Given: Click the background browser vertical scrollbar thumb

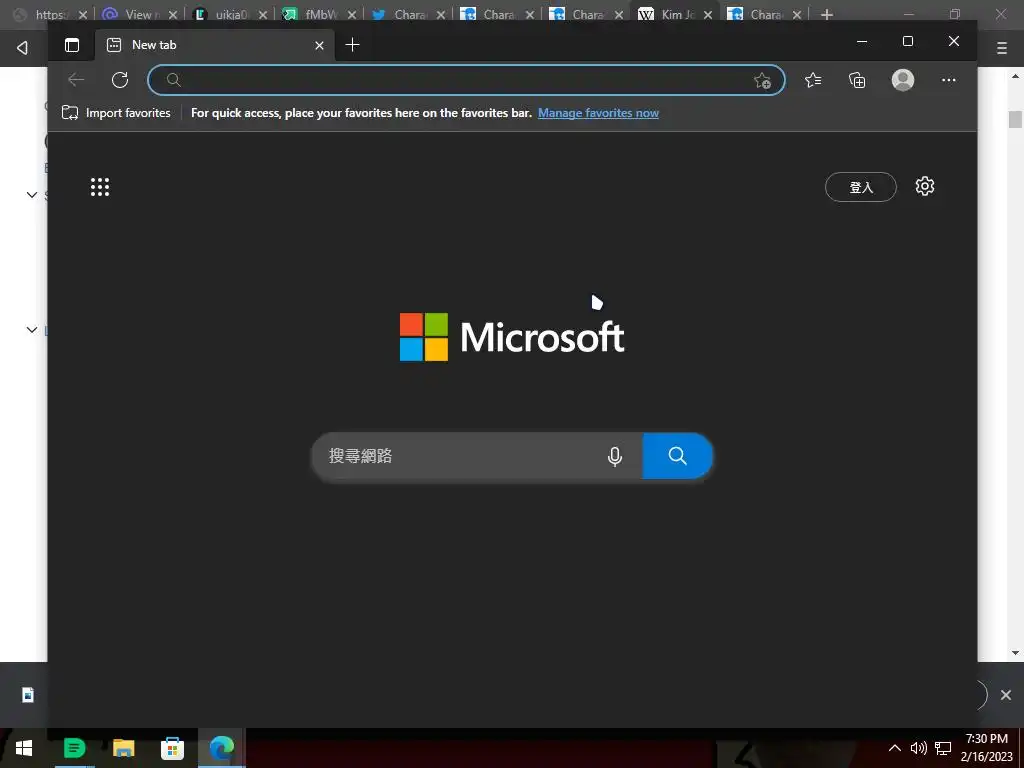Looking at the screenshot, I should 1015,119.
